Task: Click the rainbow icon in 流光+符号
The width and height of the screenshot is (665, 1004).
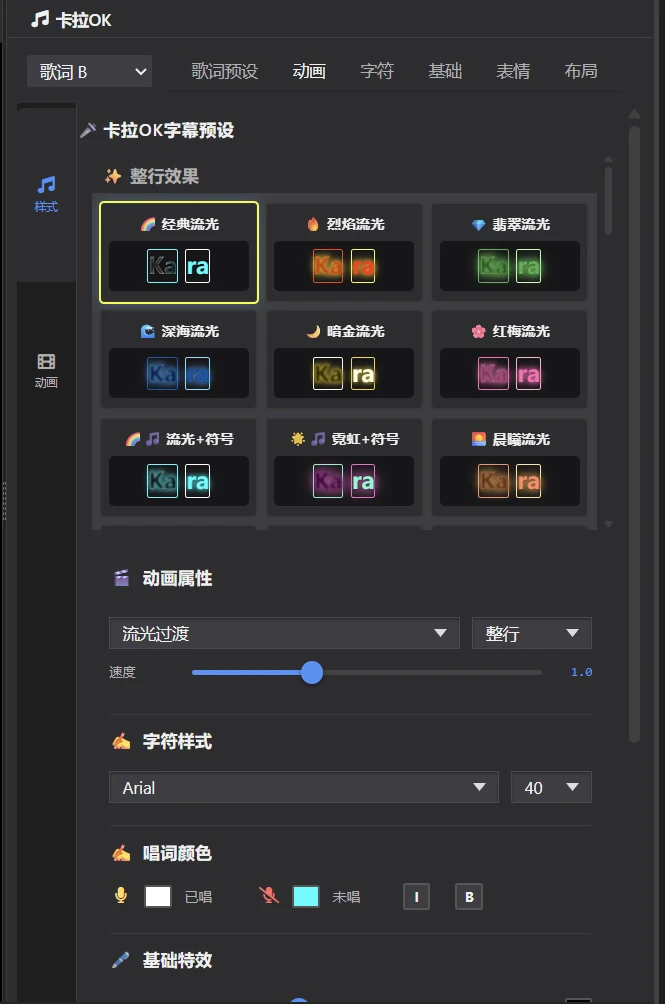Action: pos(132,439)
